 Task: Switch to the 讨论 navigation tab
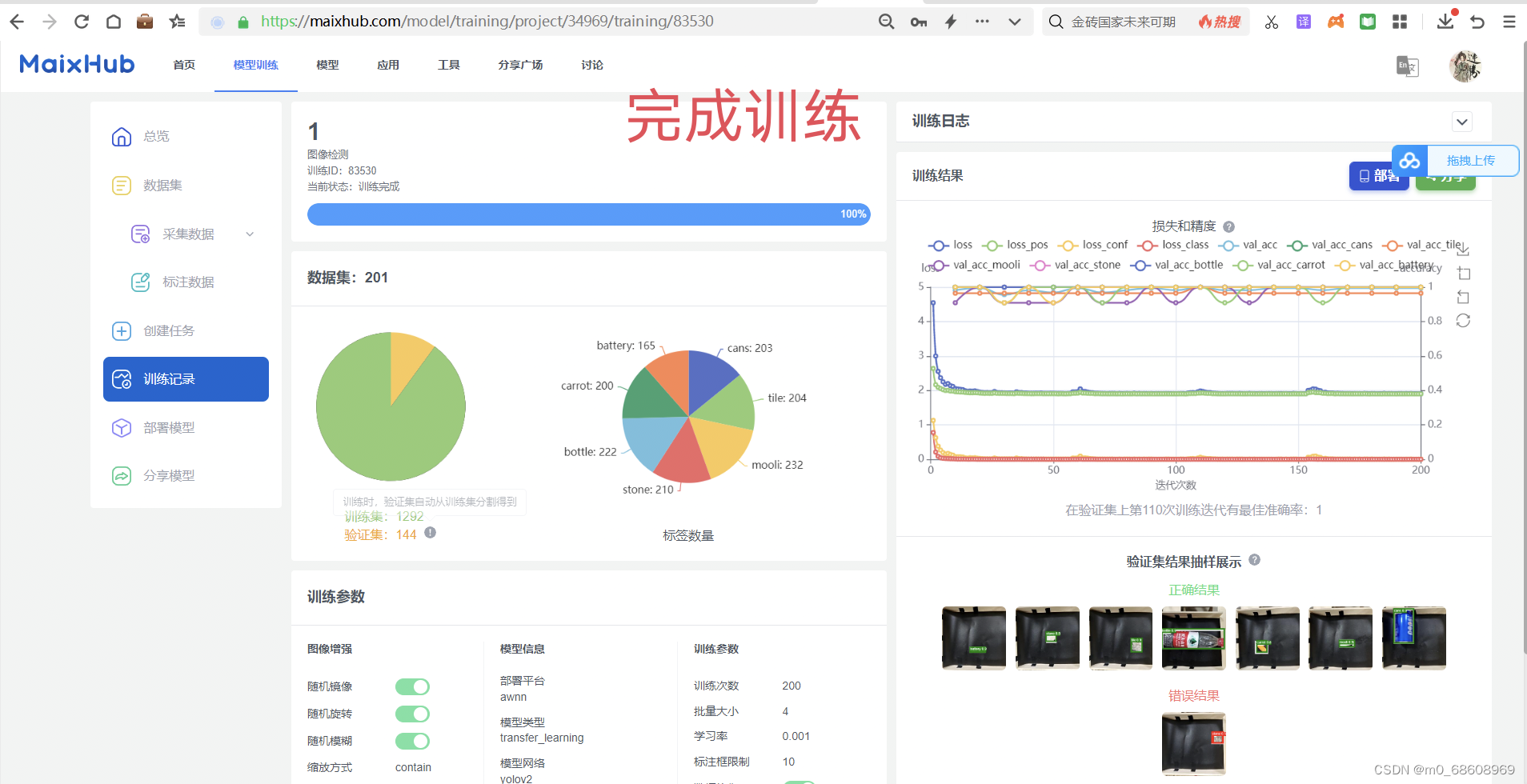pyautogui.click(x=591, y=65)
